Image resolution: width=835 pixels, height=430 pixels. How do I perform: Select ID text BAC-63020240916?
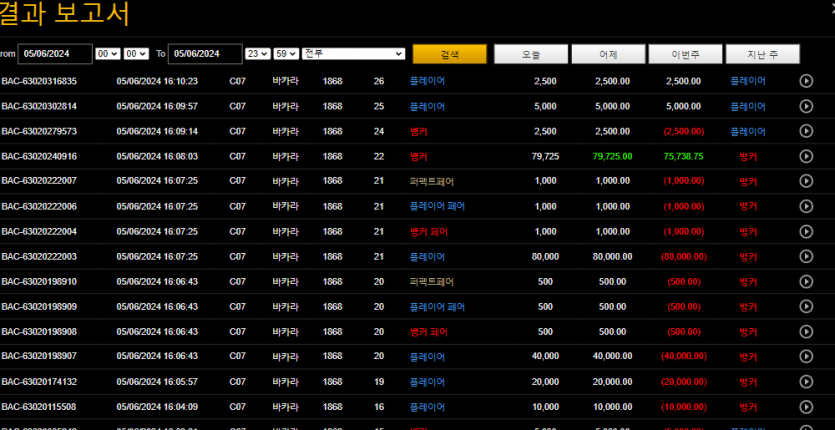tap(39, 157)
